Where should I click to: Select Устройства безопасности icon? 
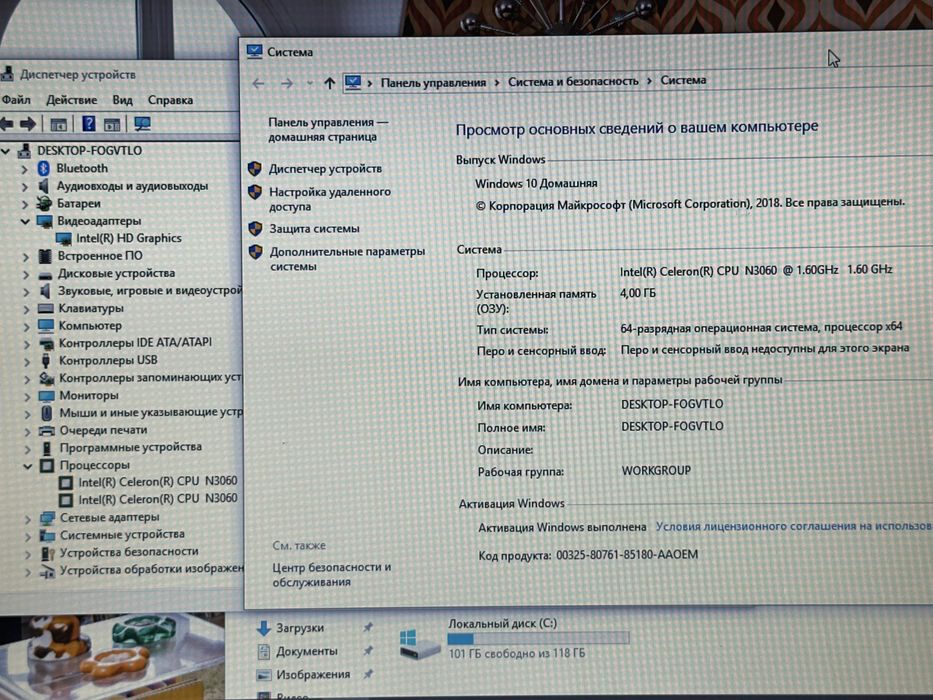[48, 553]
